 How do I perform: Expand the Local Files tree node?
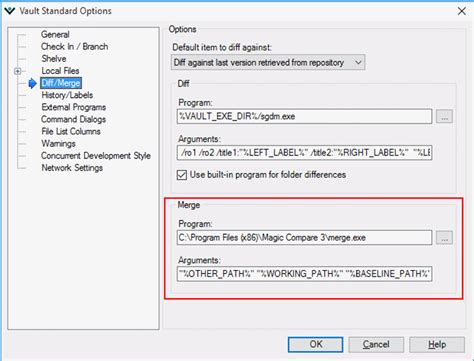18,71
